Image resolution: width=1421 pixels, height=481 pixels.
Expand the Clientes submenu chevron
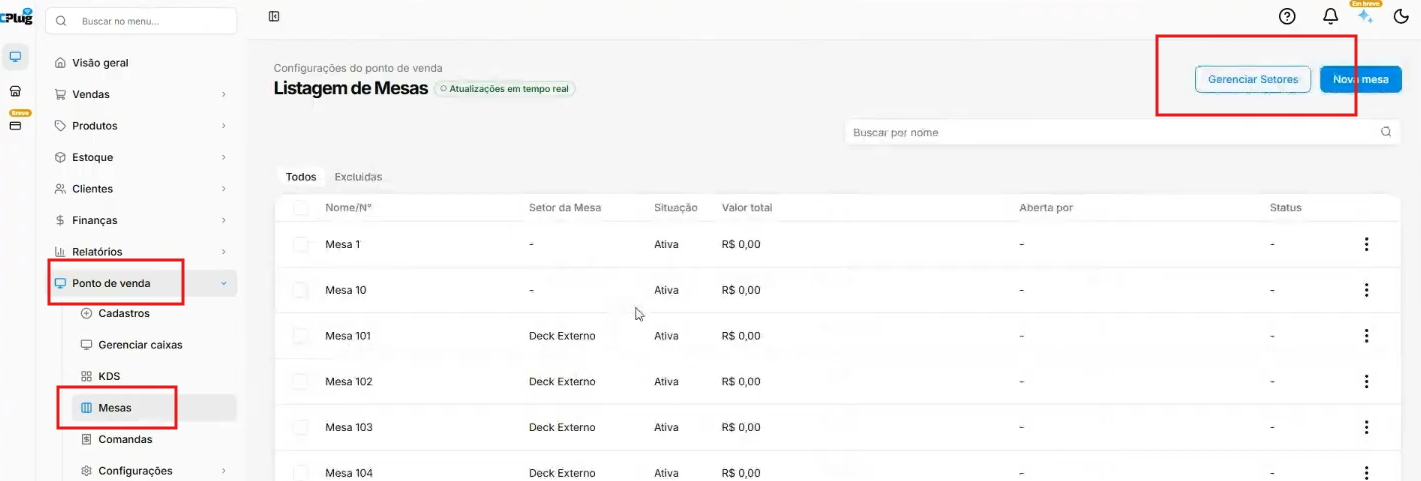click(x=223, y=189)
